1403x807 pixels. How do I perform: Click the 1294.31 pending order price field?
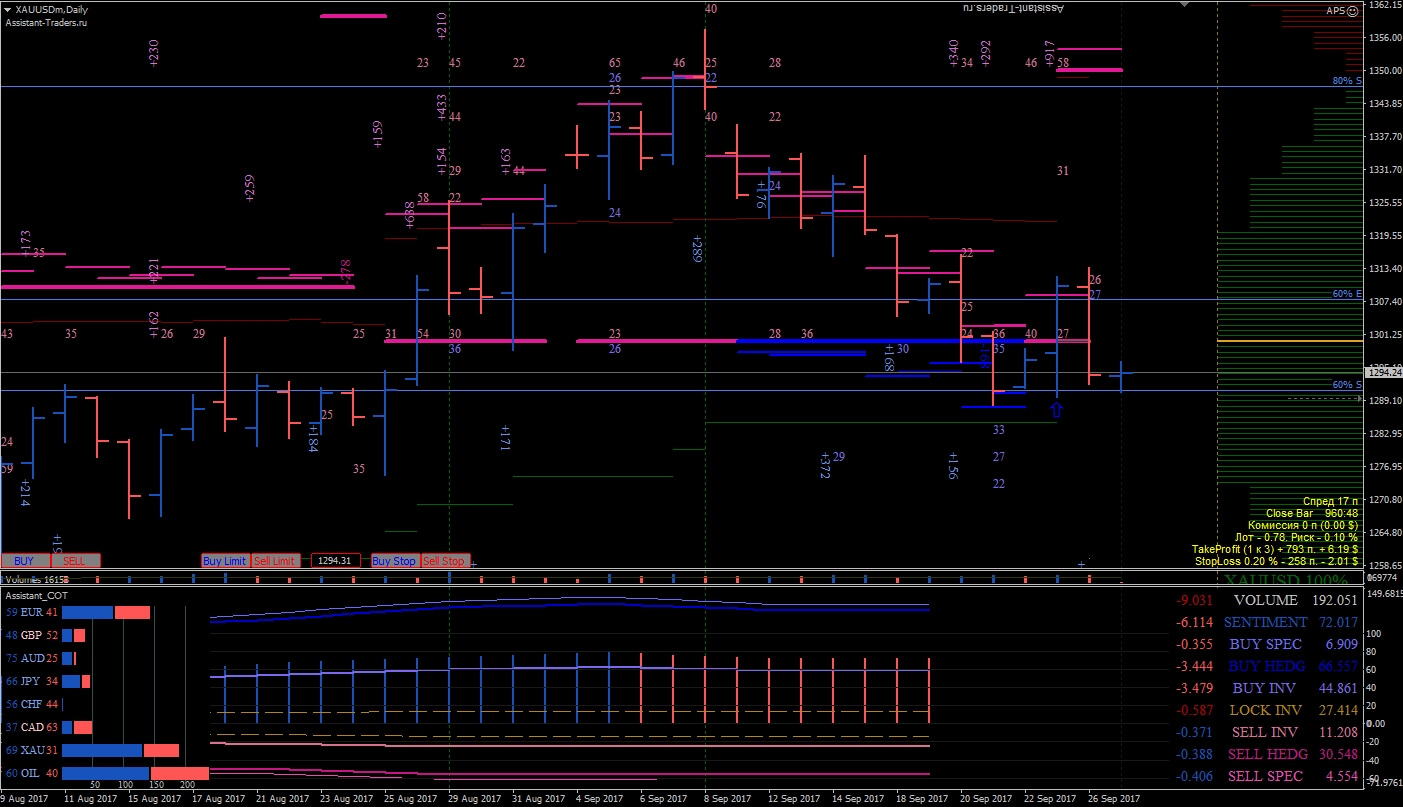335,561
